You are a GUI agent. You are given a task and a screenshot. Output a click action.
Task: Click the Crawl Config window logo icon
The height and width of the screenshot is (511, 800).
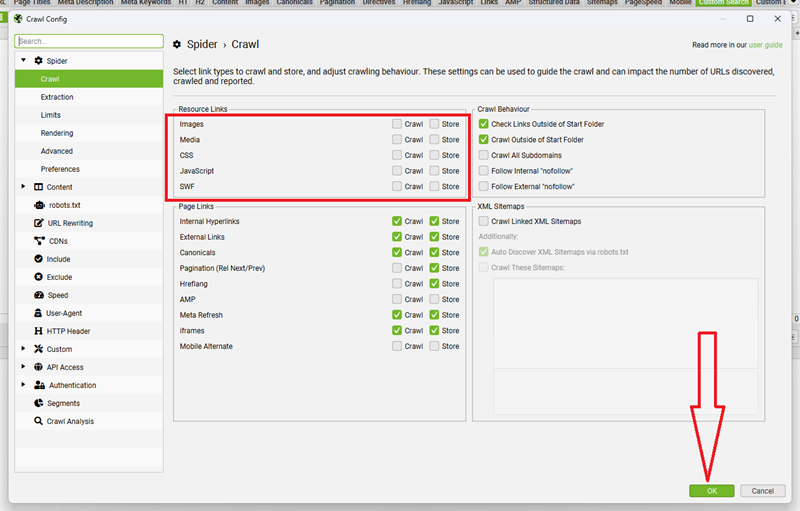18,19
